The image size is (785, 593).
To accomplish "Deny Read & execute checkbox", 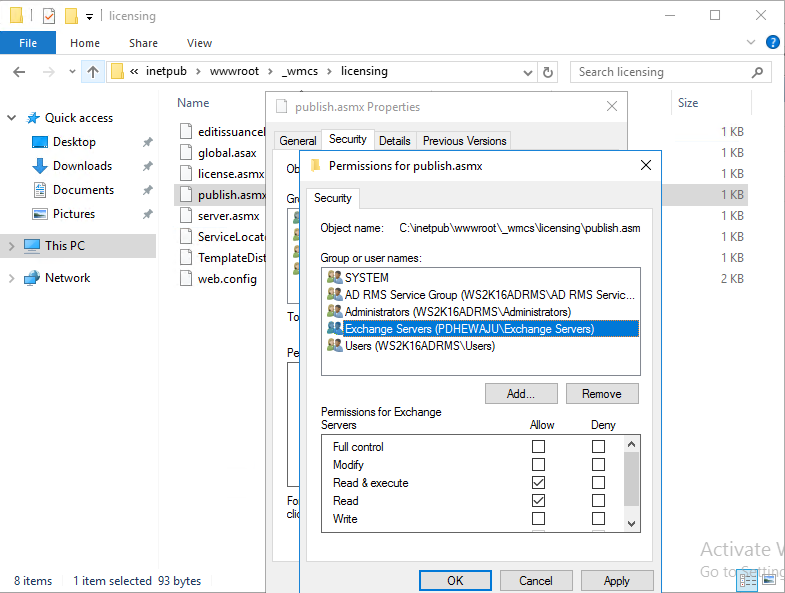I will pyautogui.click(x=598, y=482).
